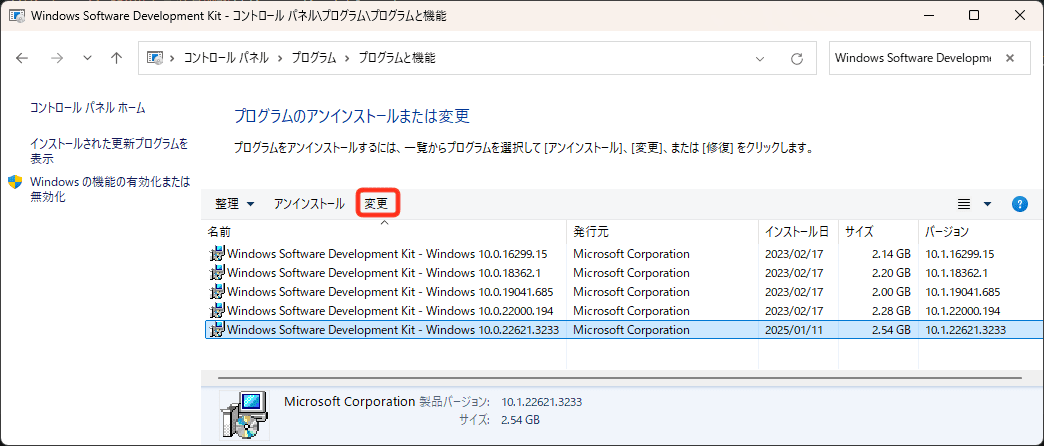Screen dimensions: 1044x446
Task: Click the window icon in title bar
Action: pyautogui.click(x=17, y=16)
